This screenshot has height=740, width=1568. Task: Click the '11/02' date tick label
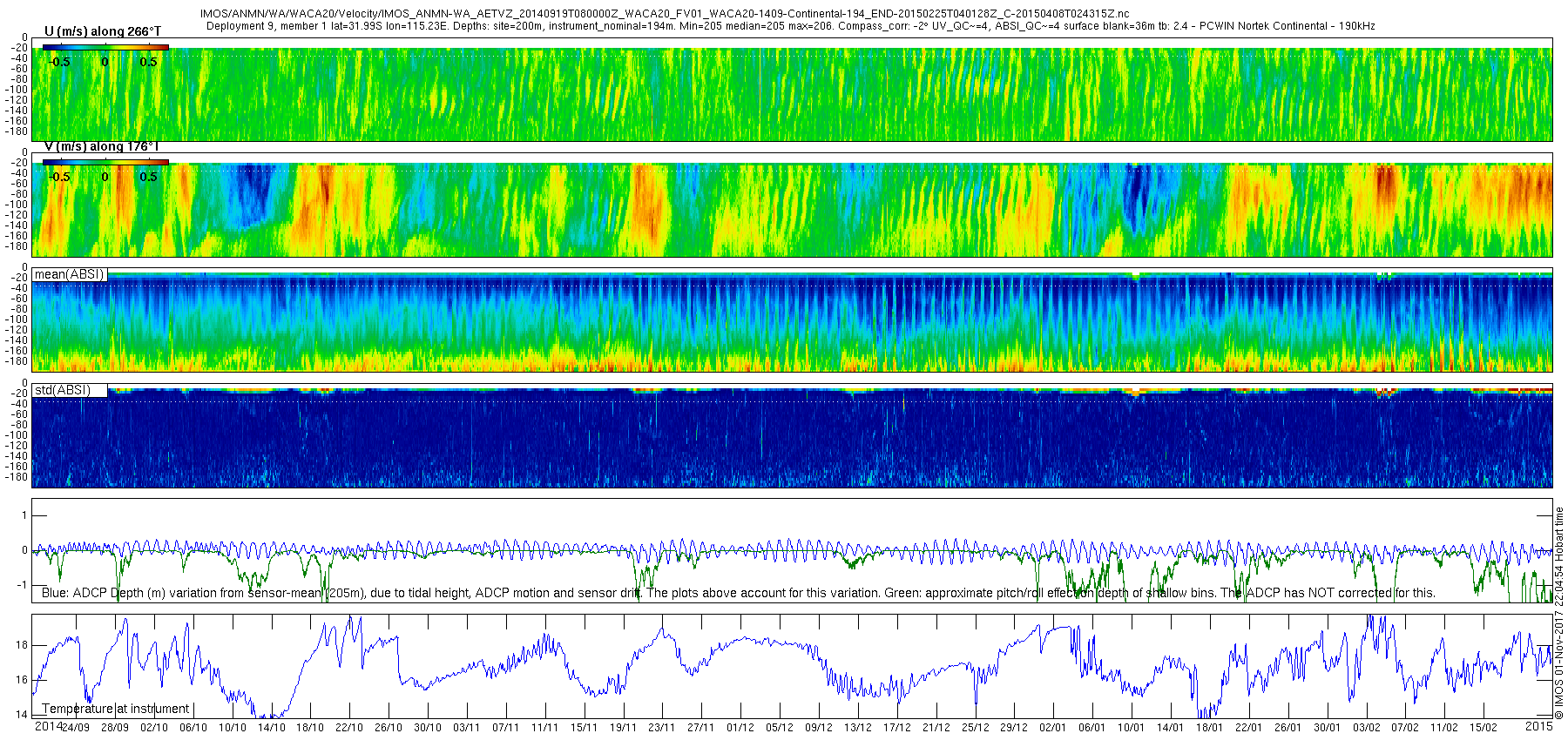coord(1444,728)
